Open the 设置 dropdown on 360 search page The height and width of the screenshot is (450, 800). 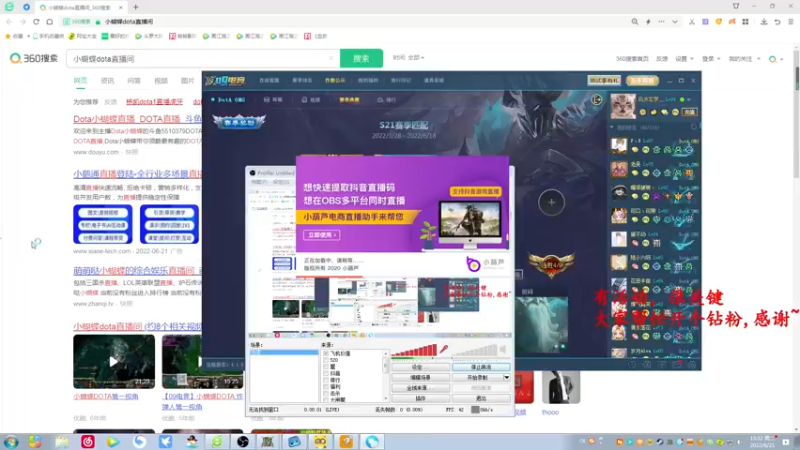[684, 59]
